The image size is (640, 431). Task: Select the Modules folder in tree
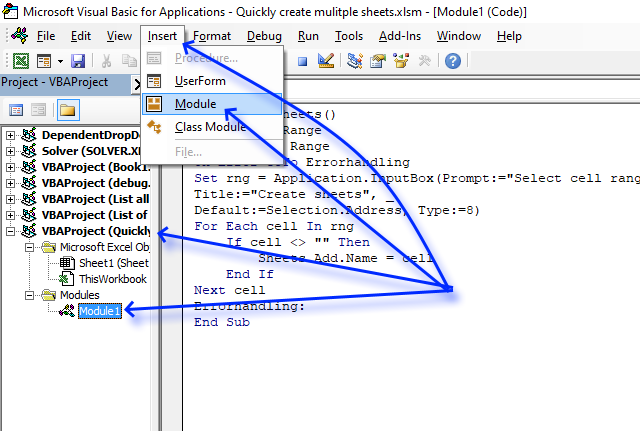tap(80, 295)
